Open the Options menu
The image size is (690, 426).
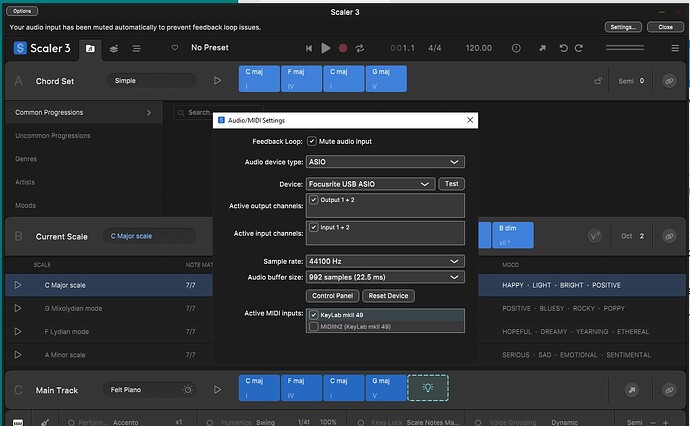pos(22,11)
